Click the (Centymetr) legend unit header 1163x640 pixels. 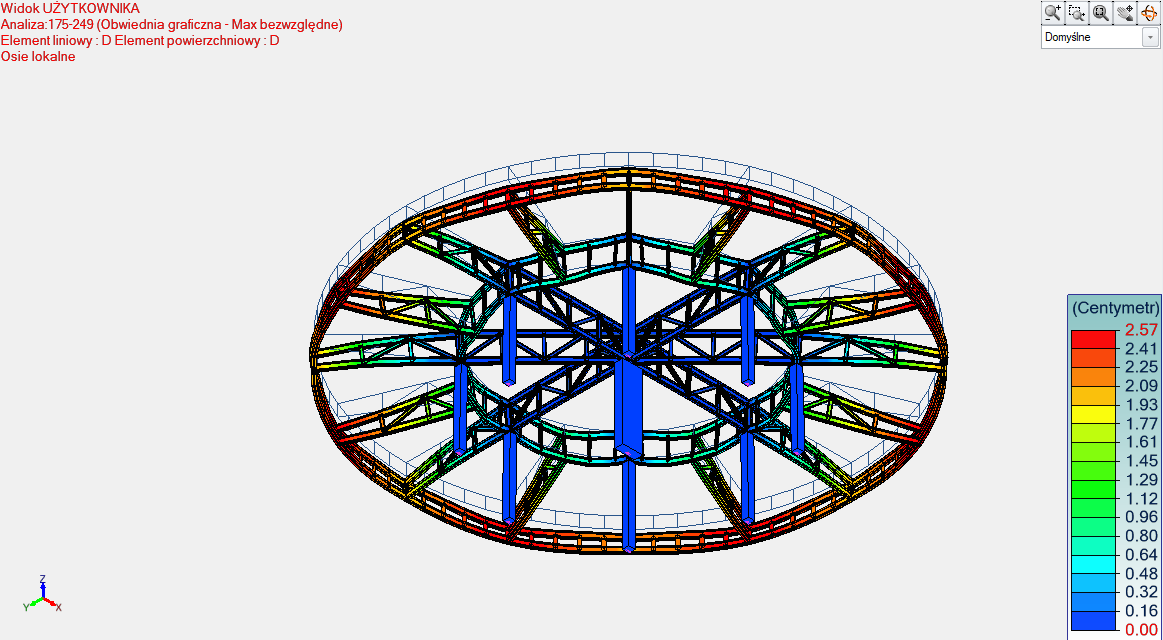point(1115,308)
